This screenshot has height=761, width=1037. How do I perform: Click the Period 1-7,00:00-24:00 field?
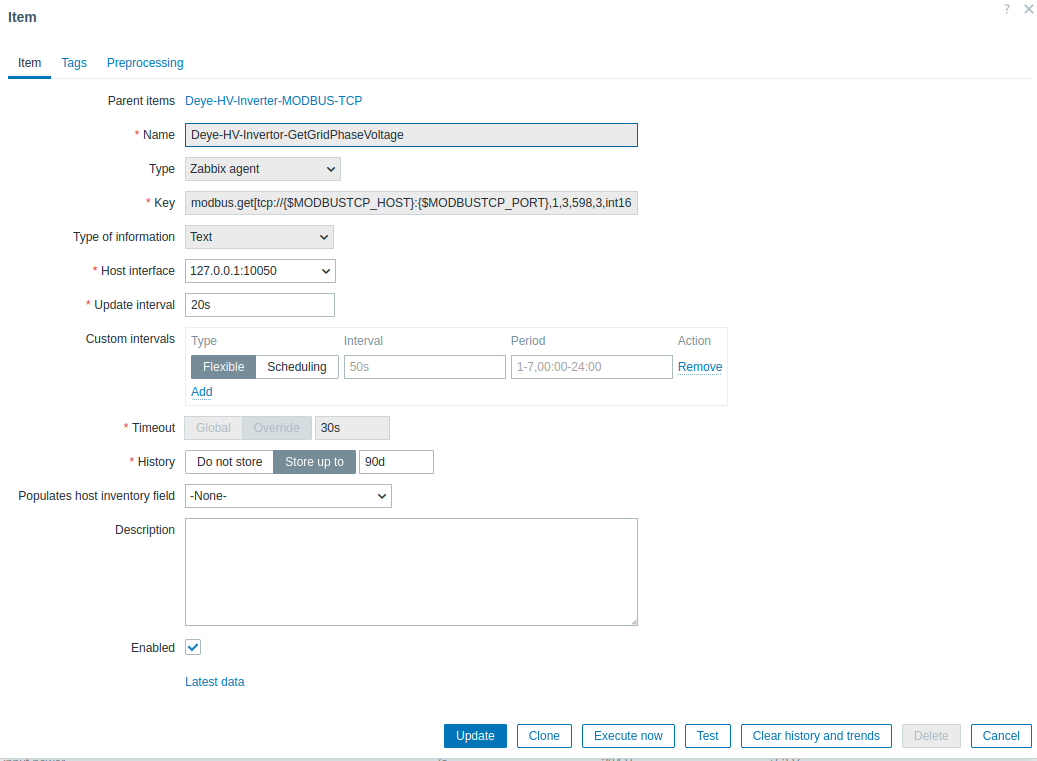coord(591,367)
